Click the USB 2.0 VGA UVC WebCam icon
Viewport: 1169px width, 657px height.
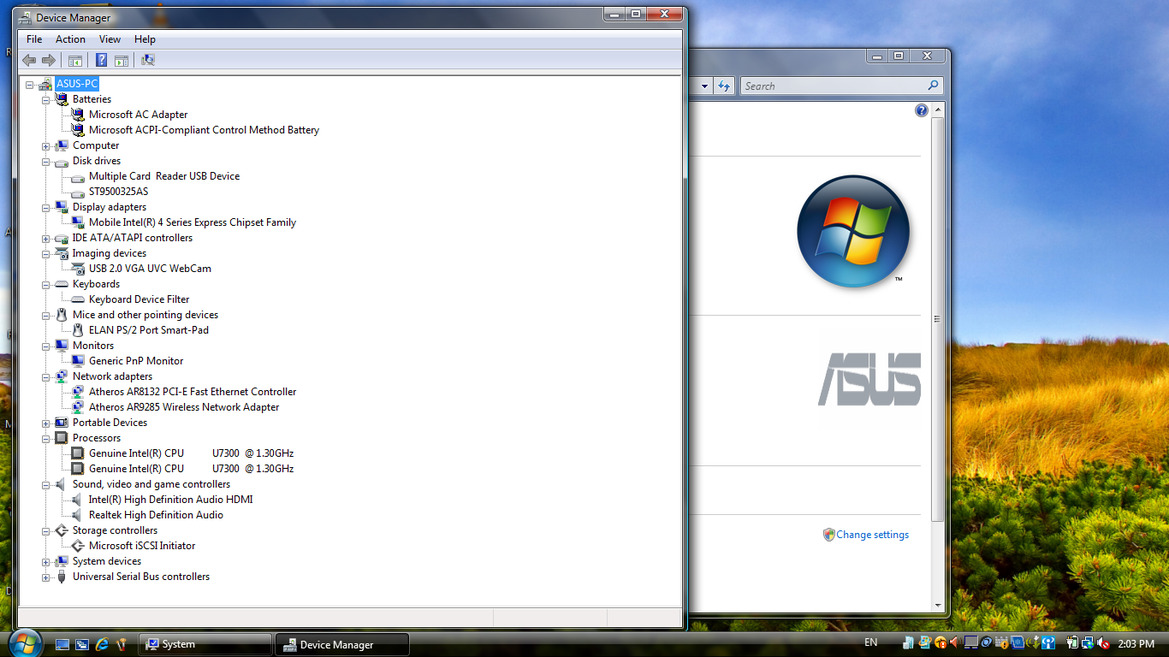click(78, 268)
